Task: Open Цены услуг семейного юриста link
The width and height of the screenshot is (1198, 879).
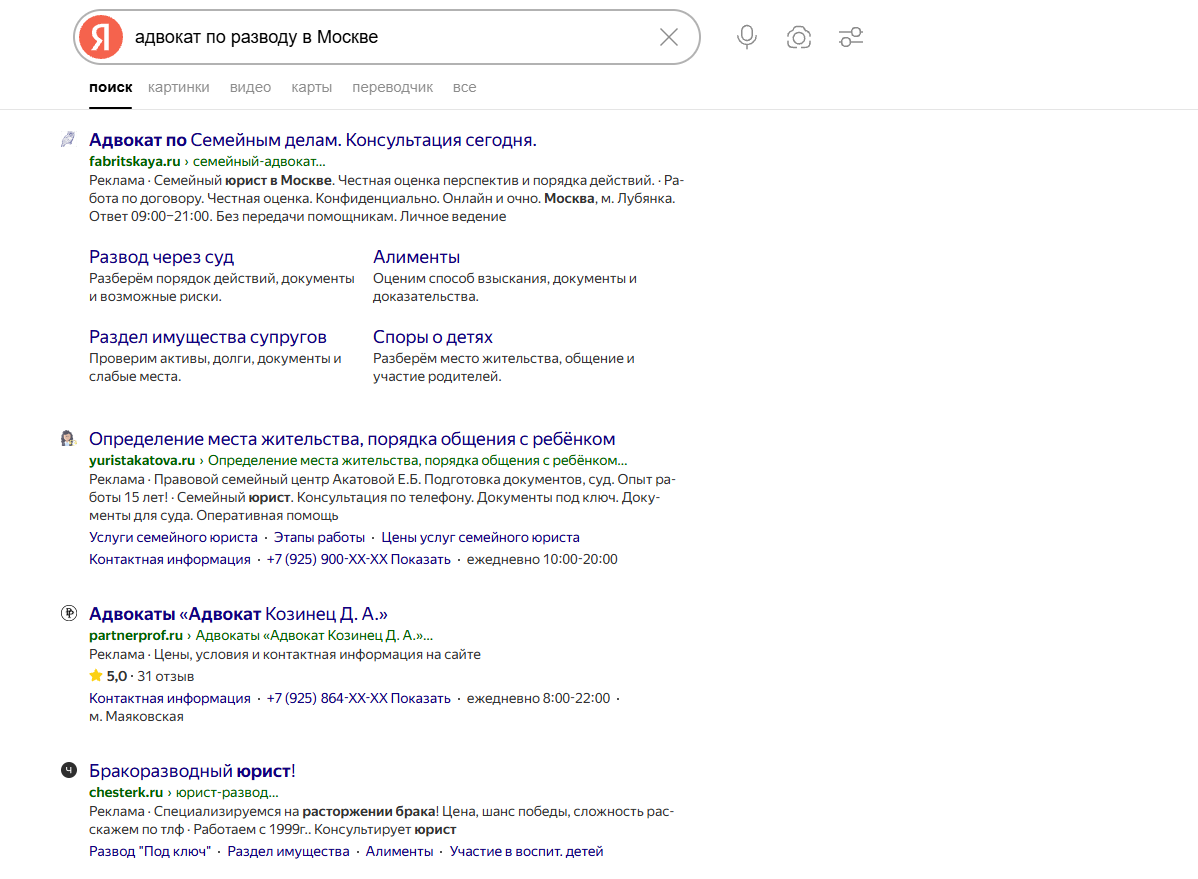Action: (x=481, y=537)
